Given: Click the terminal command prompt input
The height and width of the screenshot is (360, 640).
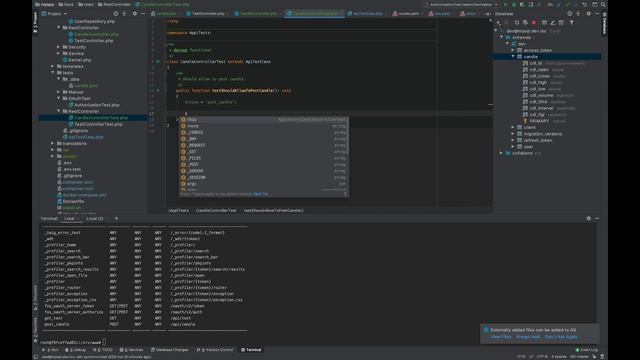Looking at the screenshot, I should pos(104,342).
